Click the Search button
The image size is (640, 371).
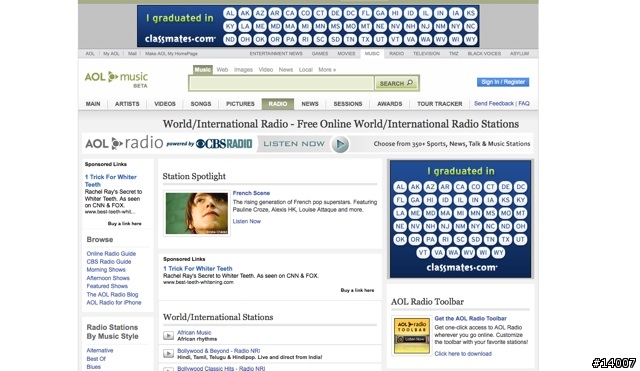click(x=396, y=83)
